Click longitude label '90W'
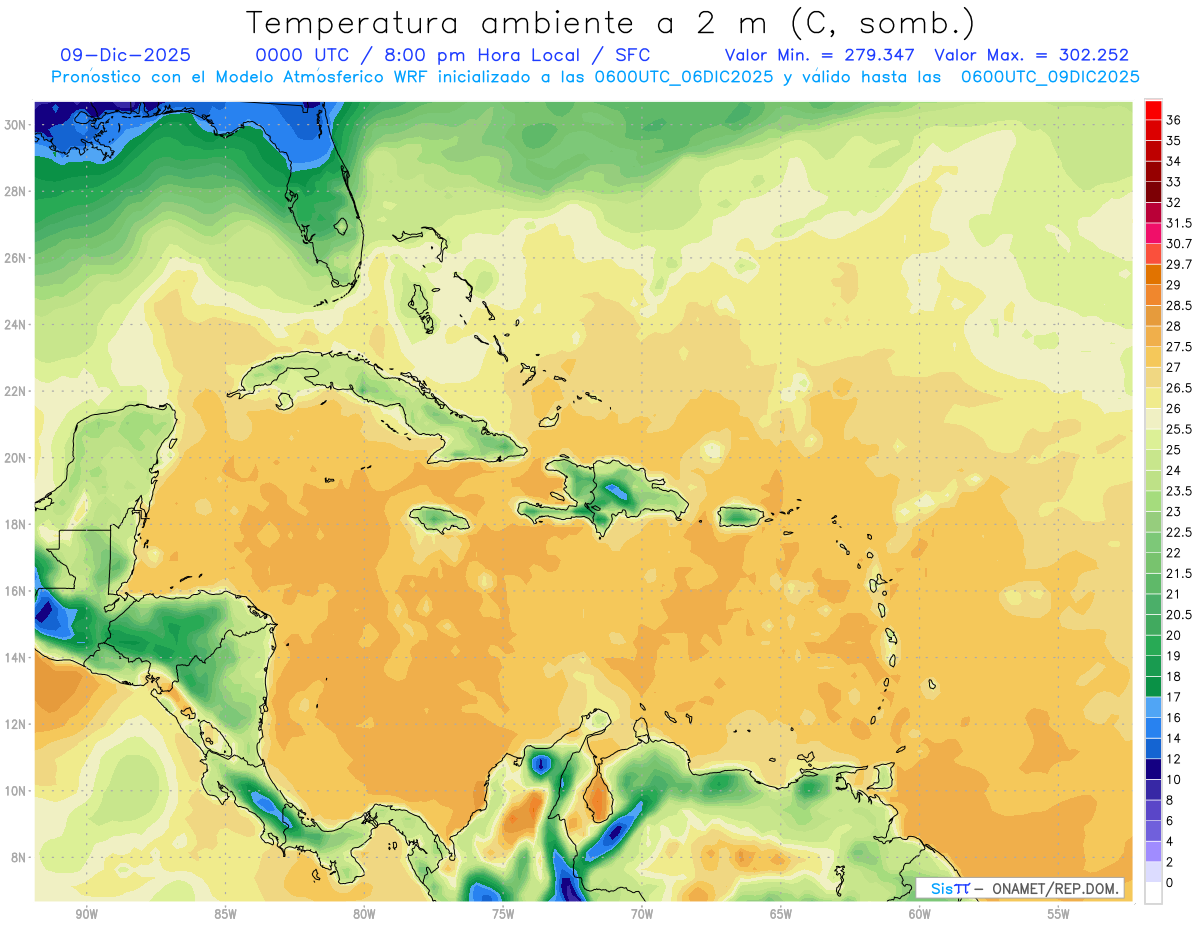Screen dimensions: 1200x927 tap(86, 915)
